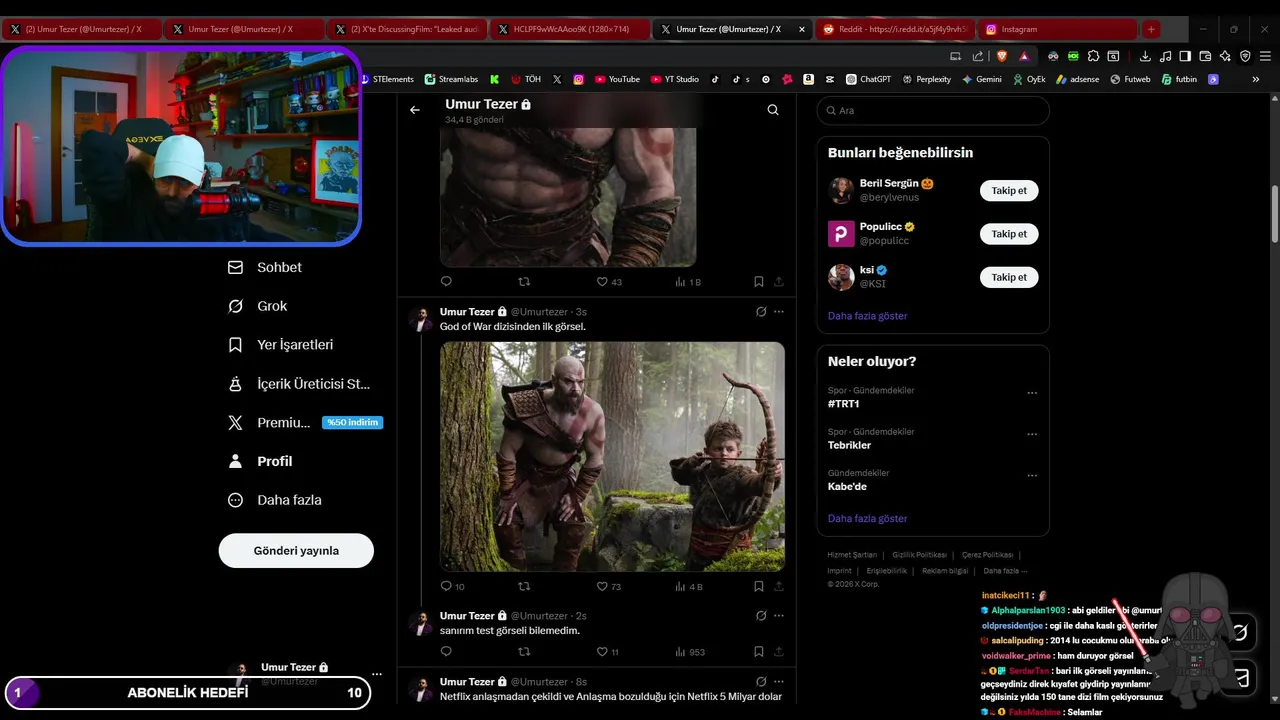Open more options on the 2s tweet

point(779,616)
